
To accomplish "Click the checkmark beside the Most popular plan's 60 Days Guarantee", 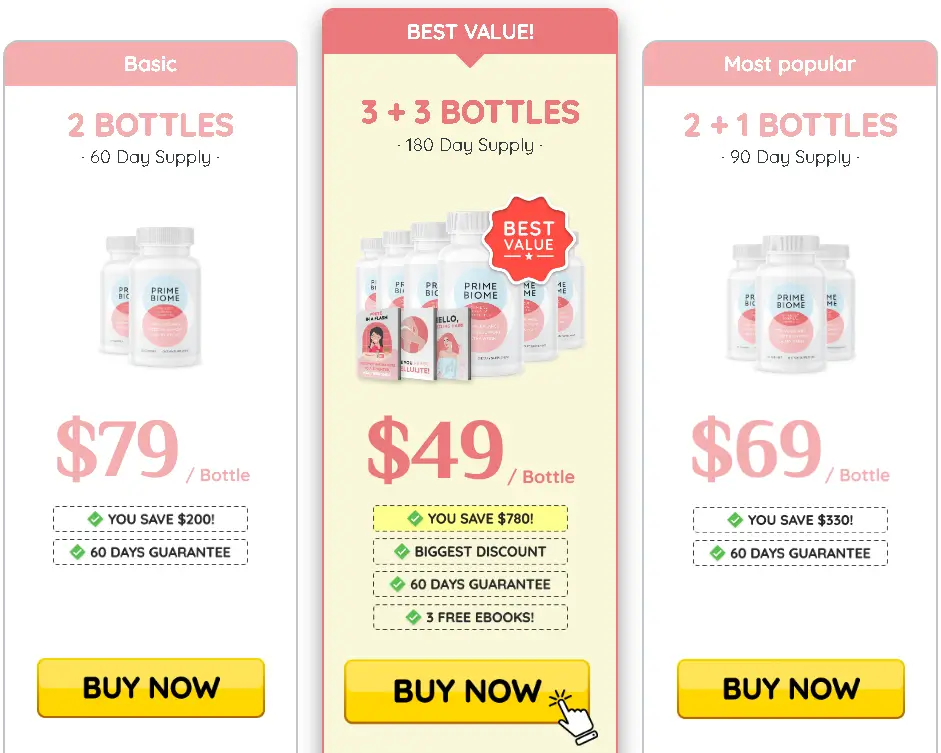I will coord(717,553).
